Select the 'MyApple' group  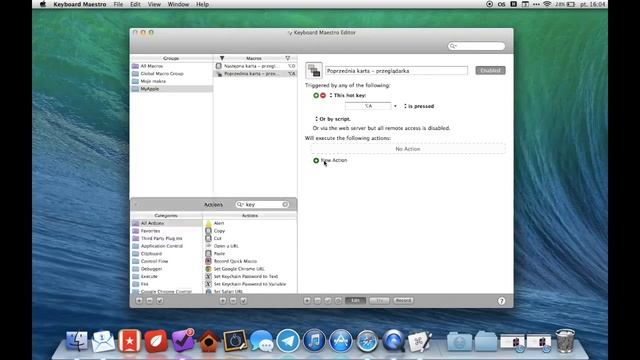(x=171, y=89)
